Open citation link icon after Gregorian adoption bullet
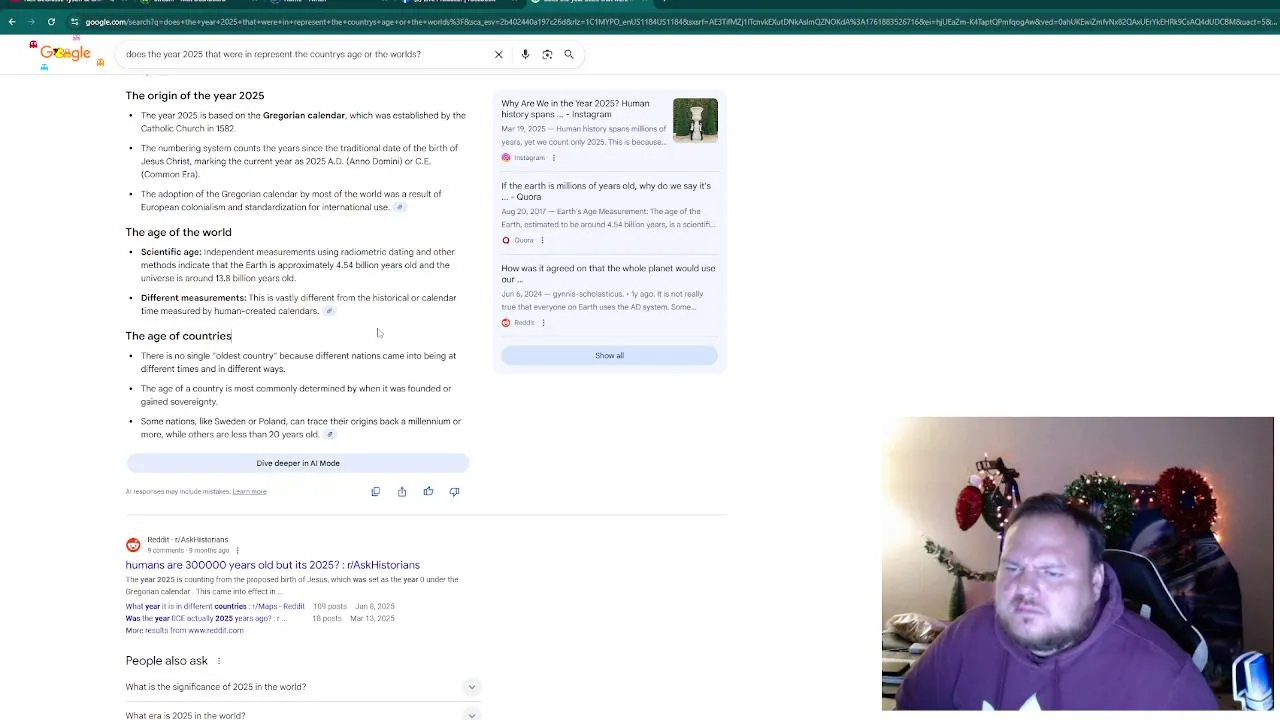 click(399, 207)
